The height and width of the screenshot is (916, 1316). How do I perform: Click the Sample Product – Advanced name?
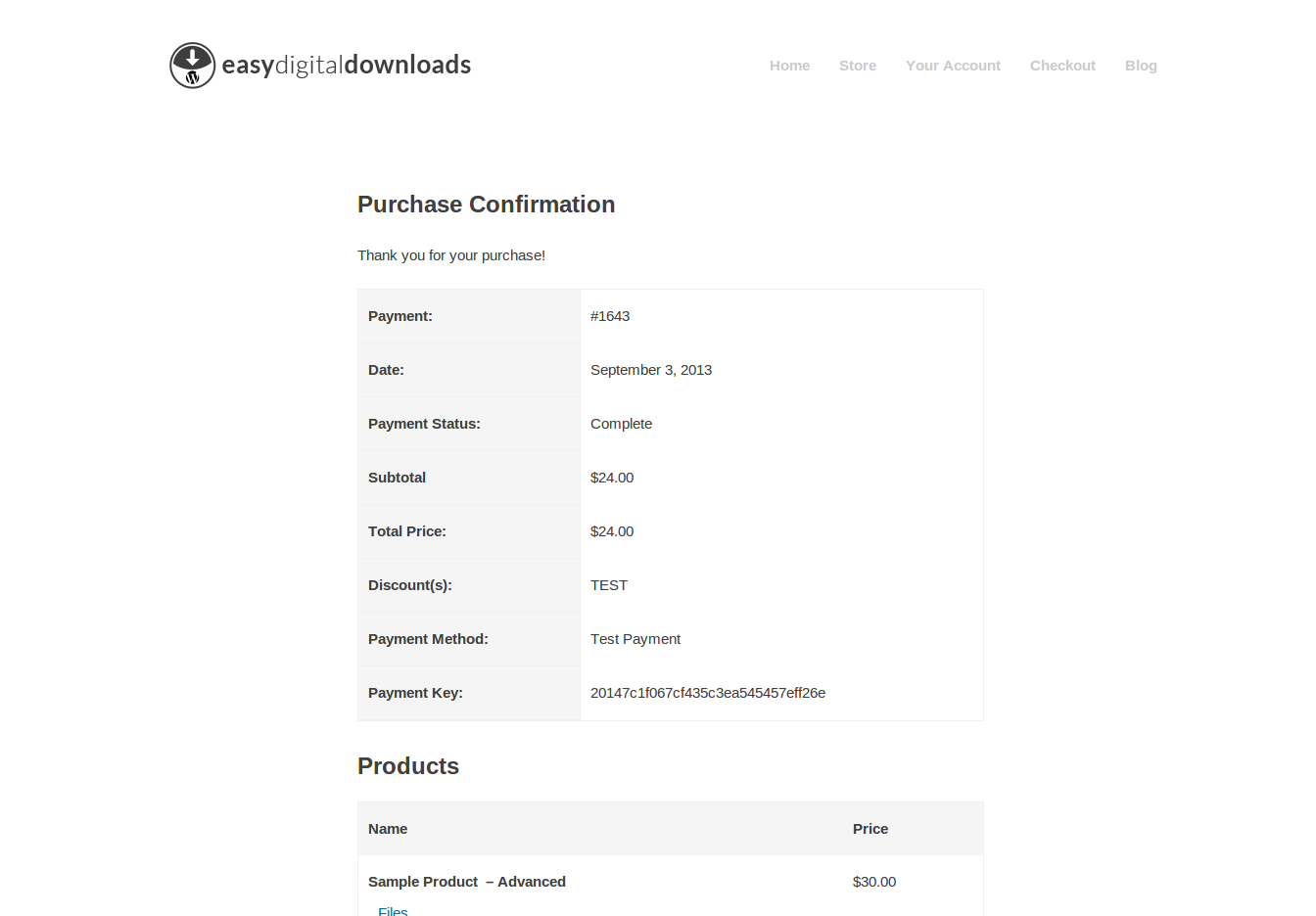coord(467,882)
